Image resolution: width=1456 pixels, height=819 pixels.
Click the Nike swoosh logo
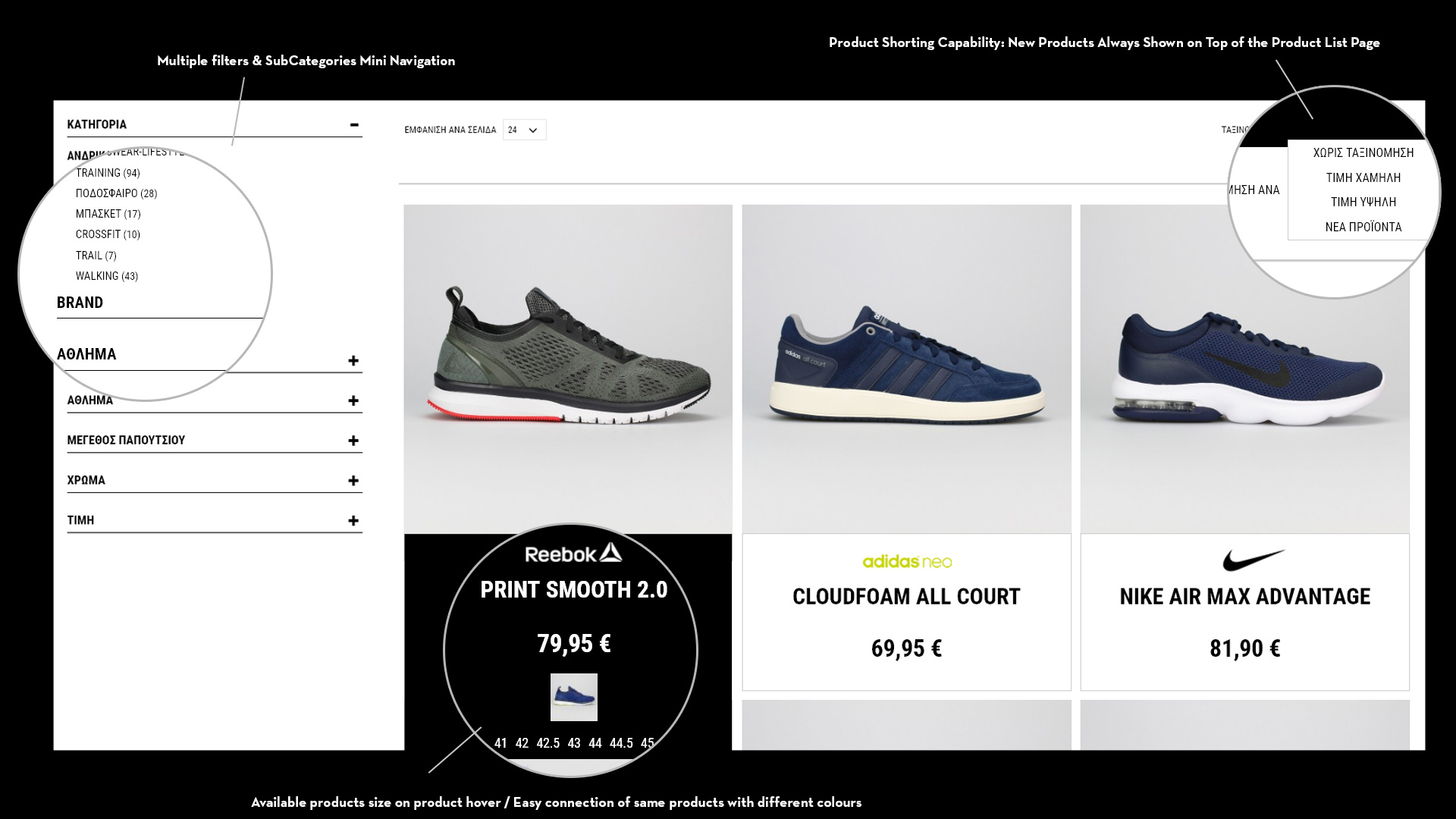tap(1254, 560)
